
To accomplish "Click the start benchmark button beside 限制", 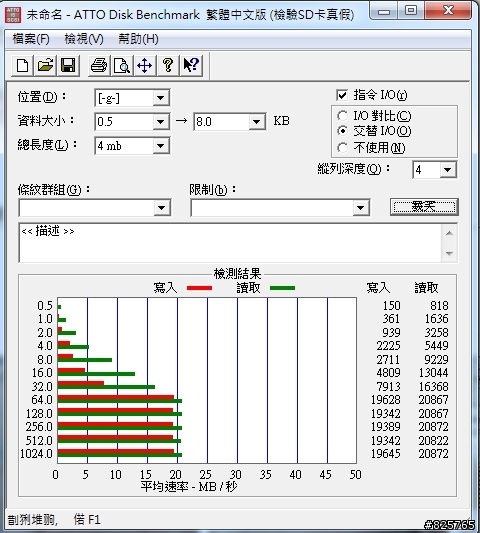I will (x=424, y=207).
